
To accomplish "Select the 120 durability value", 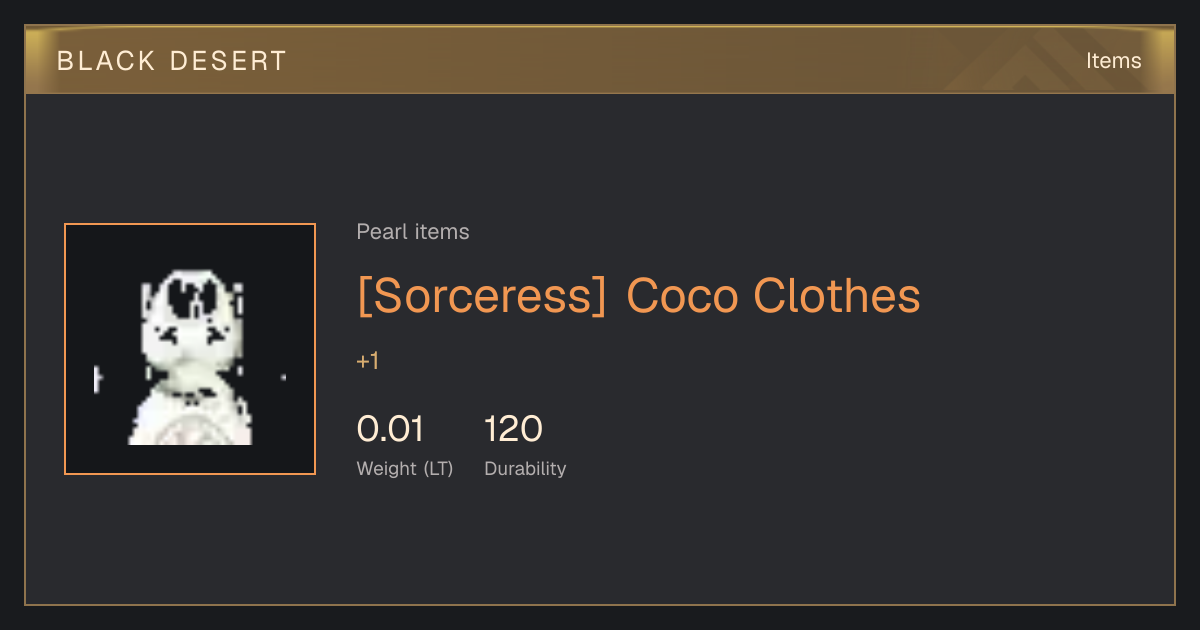I will [513, 429].
